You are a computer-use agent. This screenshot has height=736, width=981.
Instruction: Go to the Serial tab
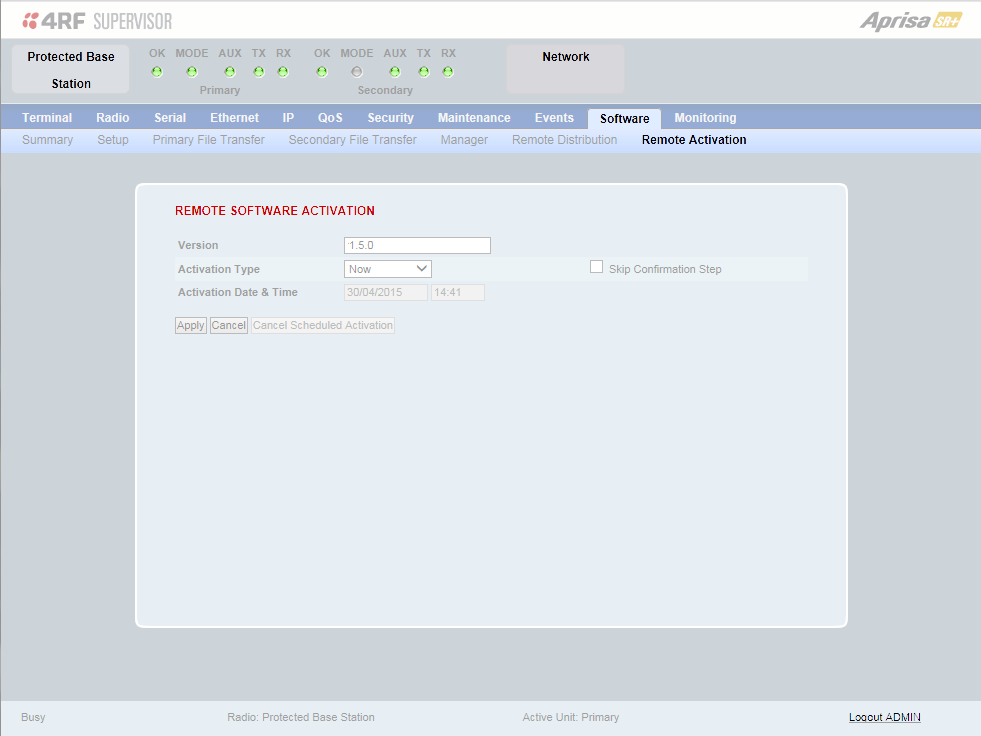[170, 118]
